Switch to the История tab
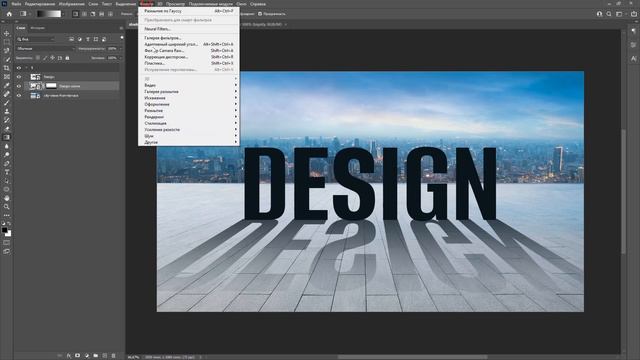 pyautogui.click(x=38, y=28)
